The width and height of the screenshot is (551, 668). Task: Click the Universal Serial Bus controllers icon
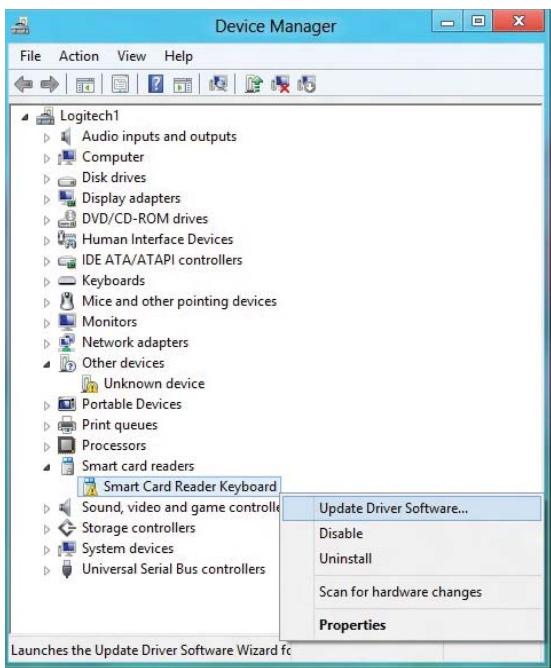66,569
